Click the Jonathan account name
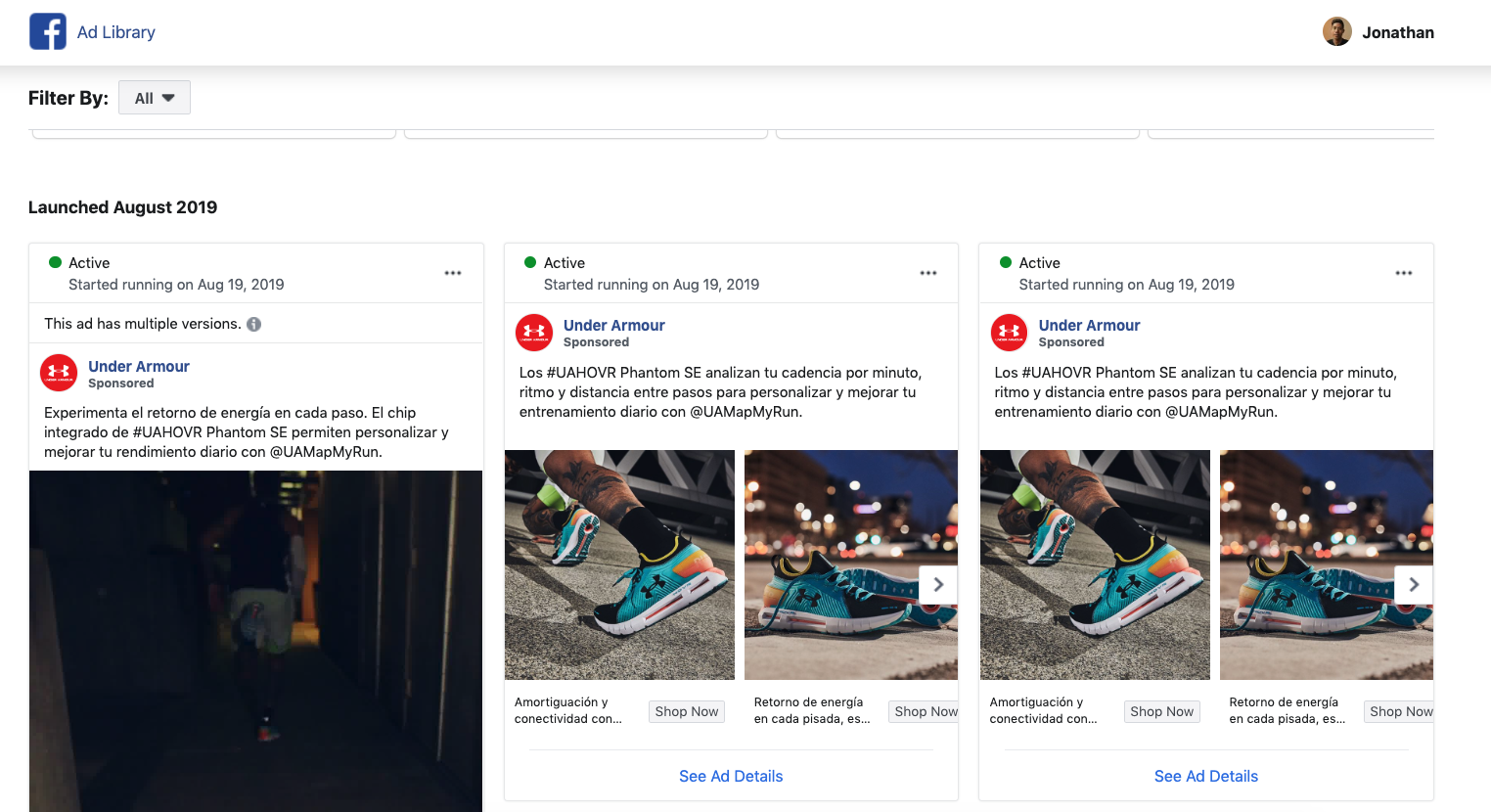Image resolution: width=1491 pixels, height=812 pixels. coord(1398,32)
